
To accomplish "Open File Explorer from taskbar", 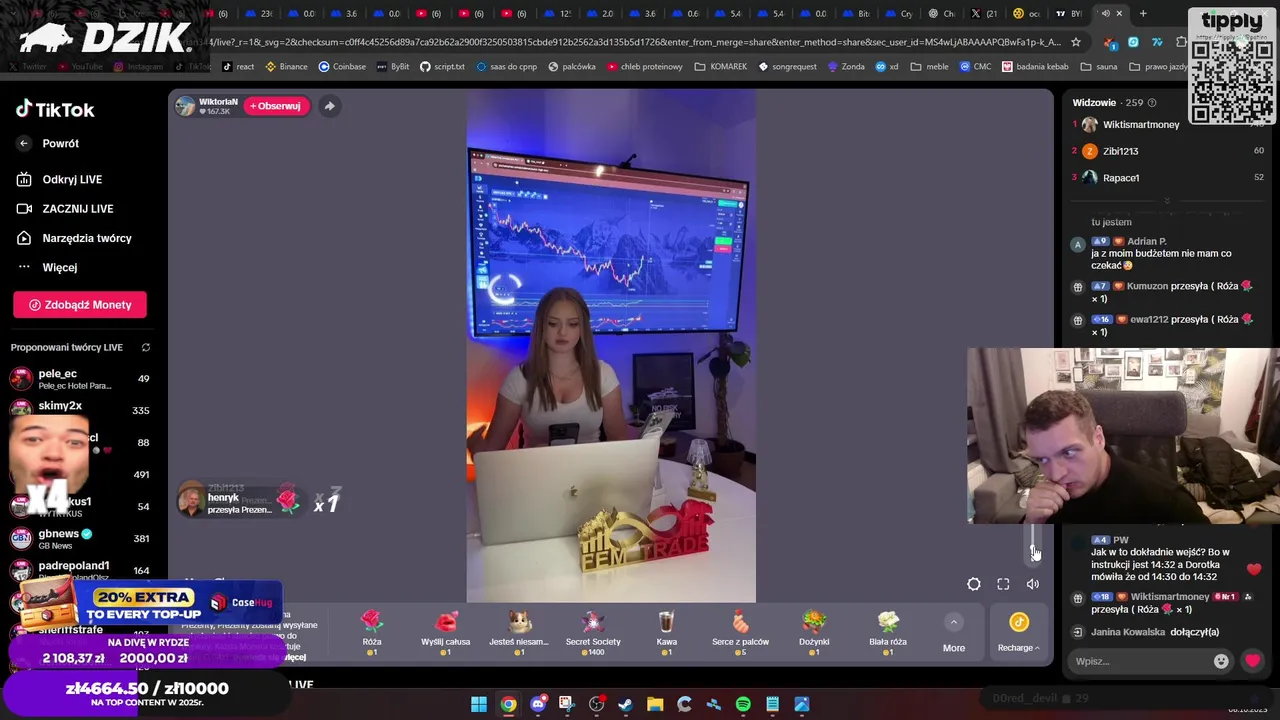I will 655,704.
